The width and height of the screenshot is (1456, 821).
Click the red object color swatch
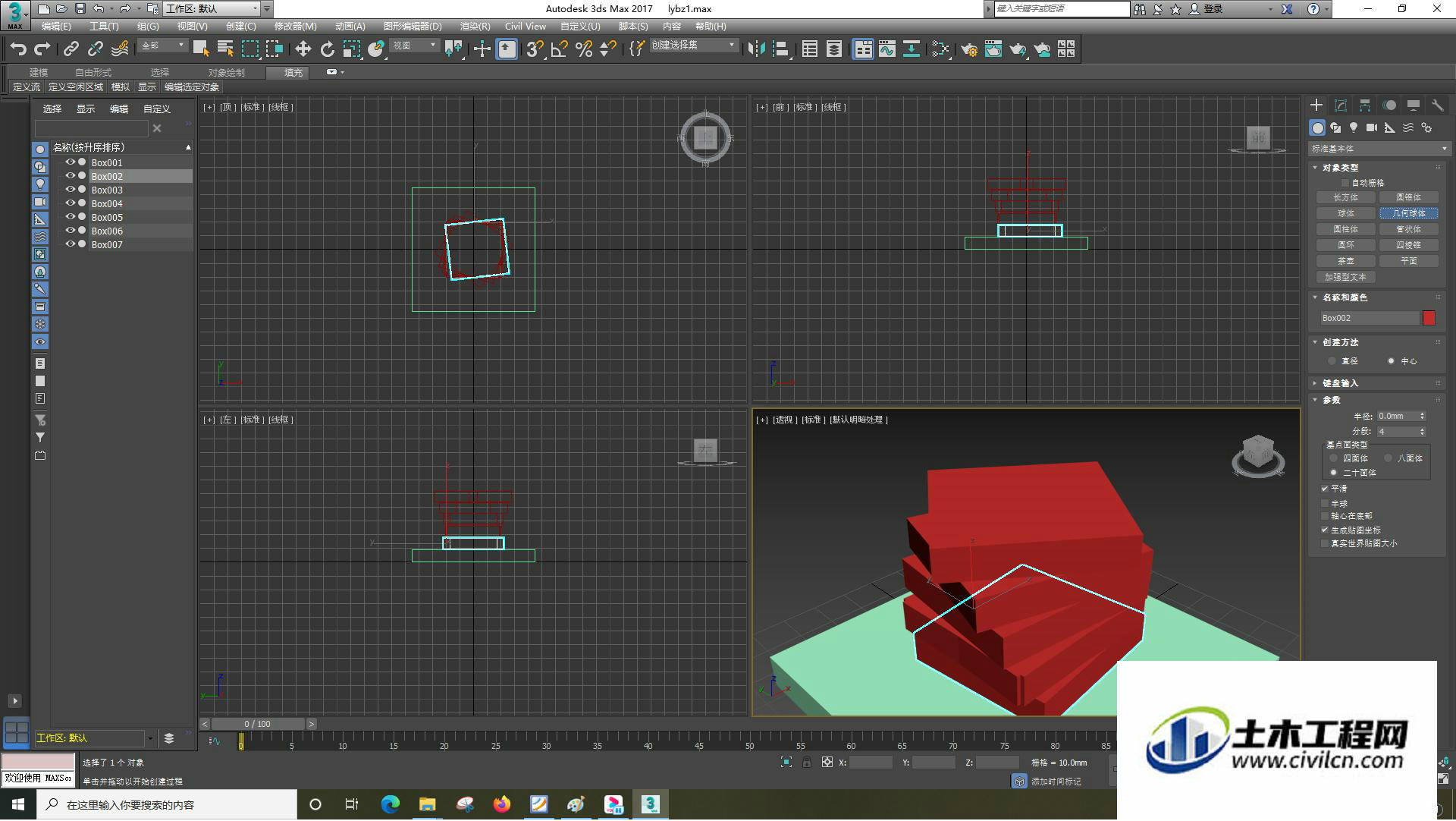click(1429, 318)
